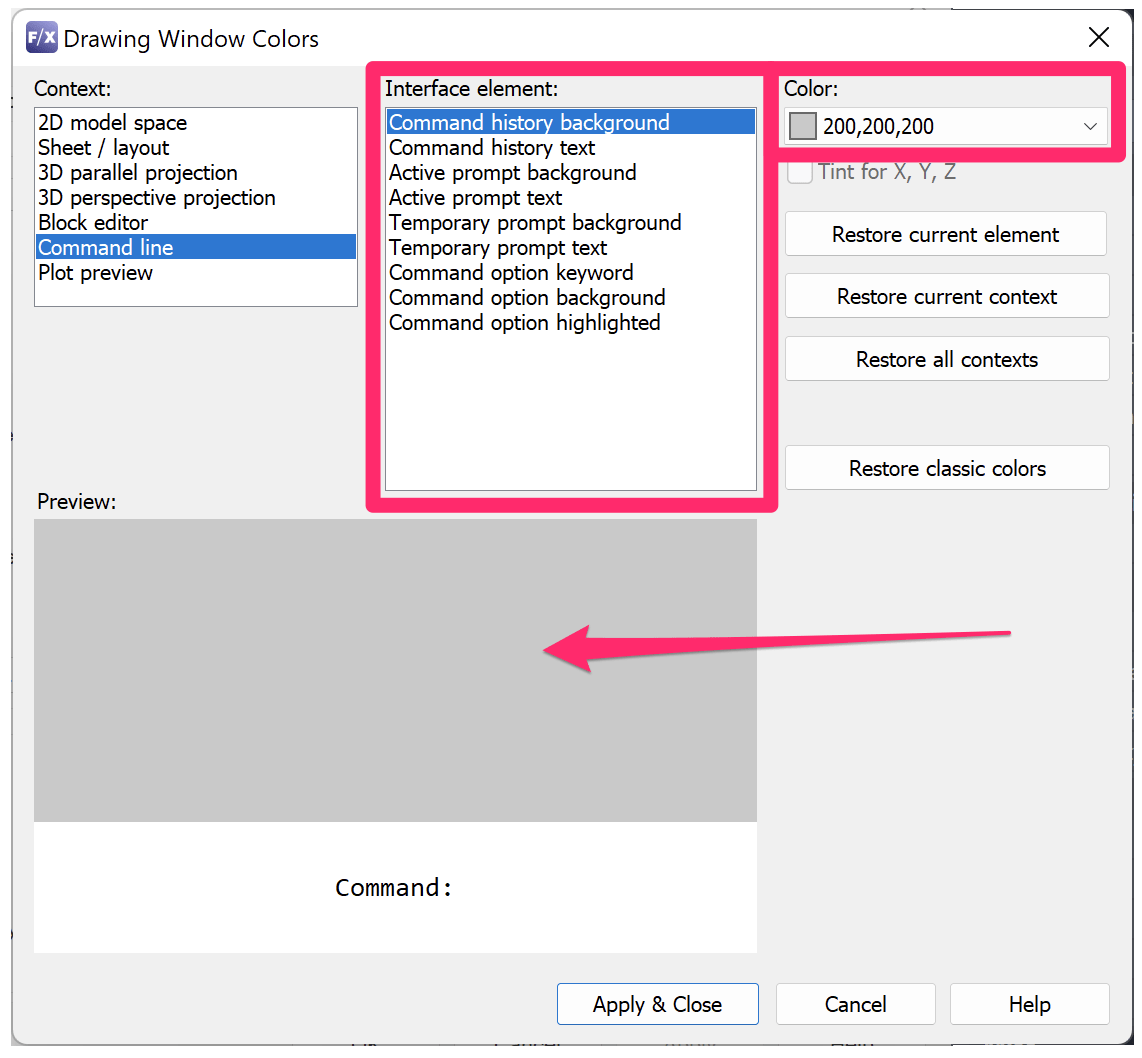This screenshot has width=1142, height=1058.
Task: Select Command history text element
Action: [x=492, y=147]
